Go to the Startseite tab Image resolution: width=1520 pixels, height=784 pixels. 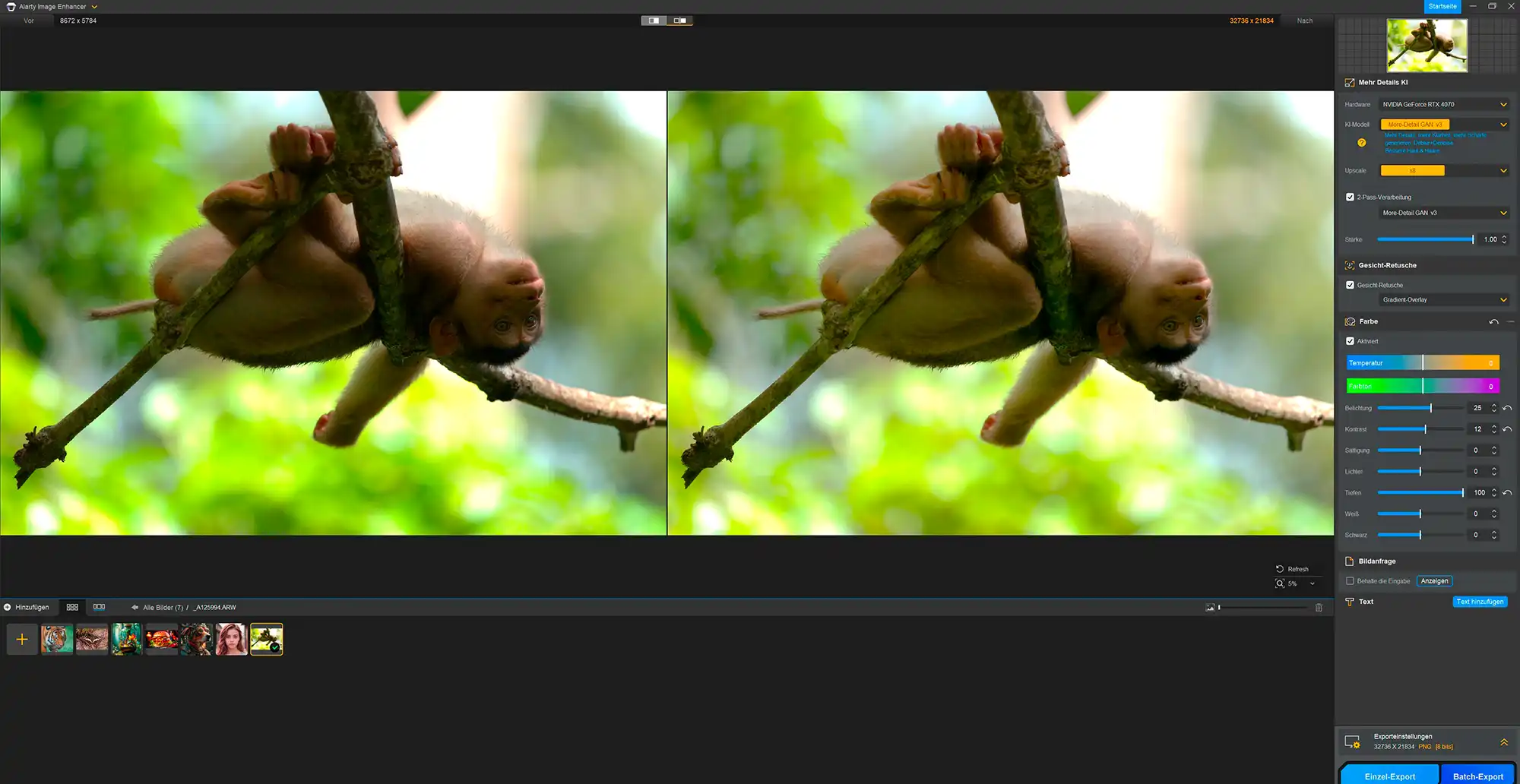coord(1442,7)
